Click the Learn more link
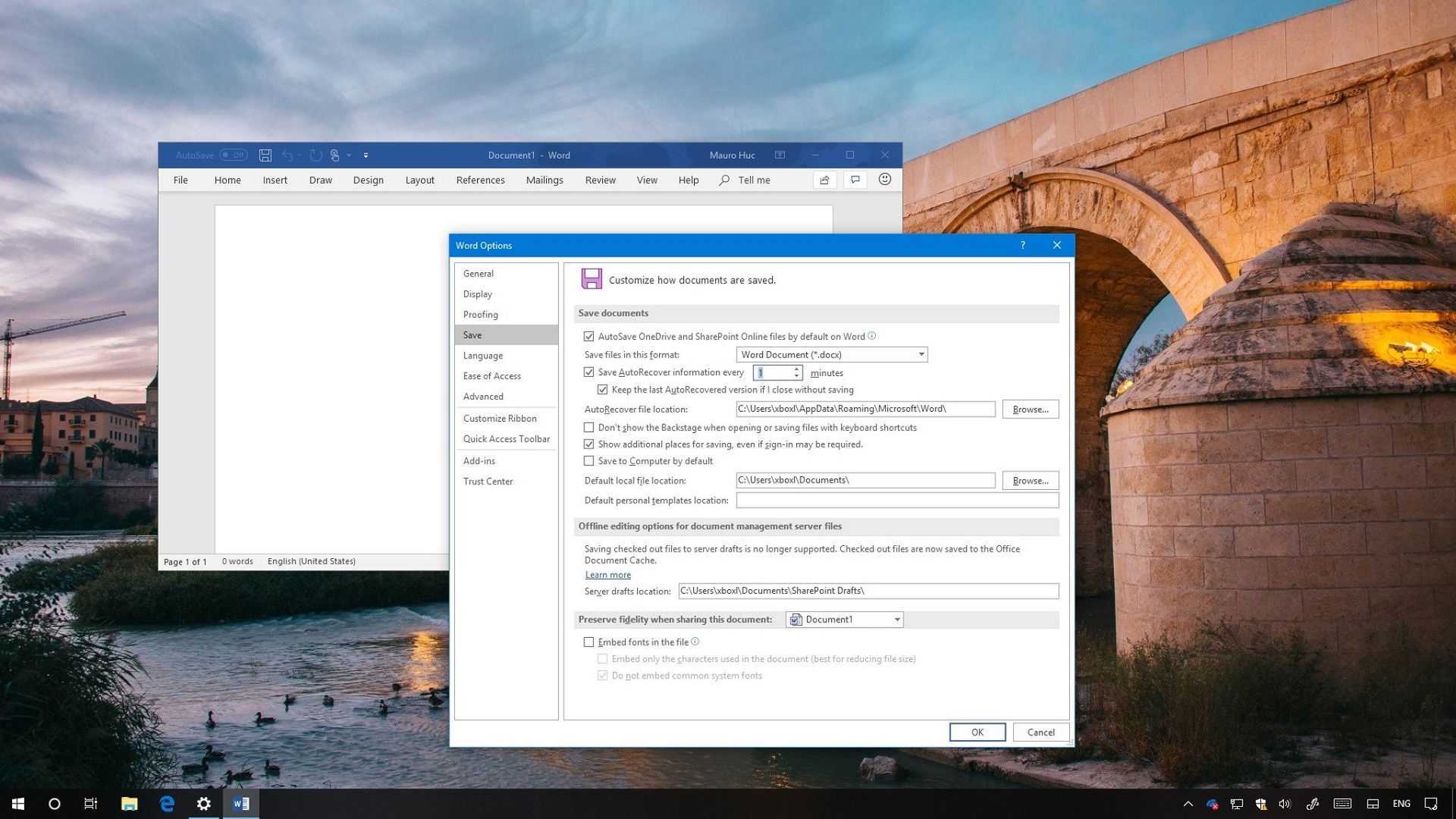Screen dimensions: 1456x819 click(607, 575)
